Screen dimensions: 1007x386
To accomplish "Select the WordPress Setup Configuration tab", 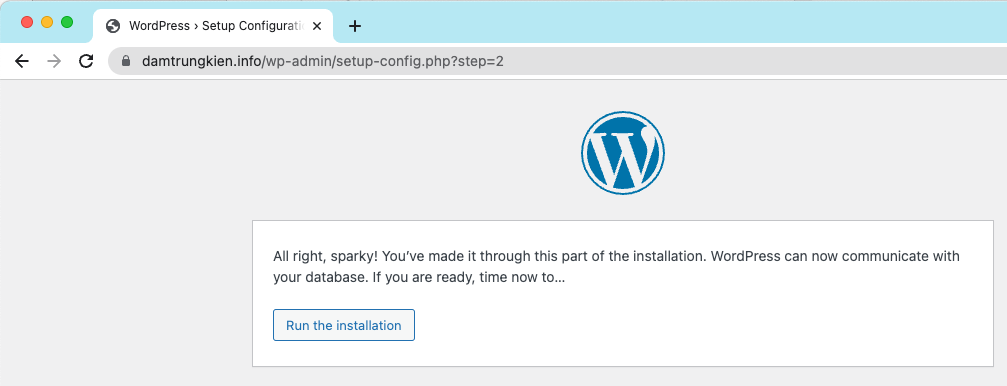I will click(x=213, y=26).
